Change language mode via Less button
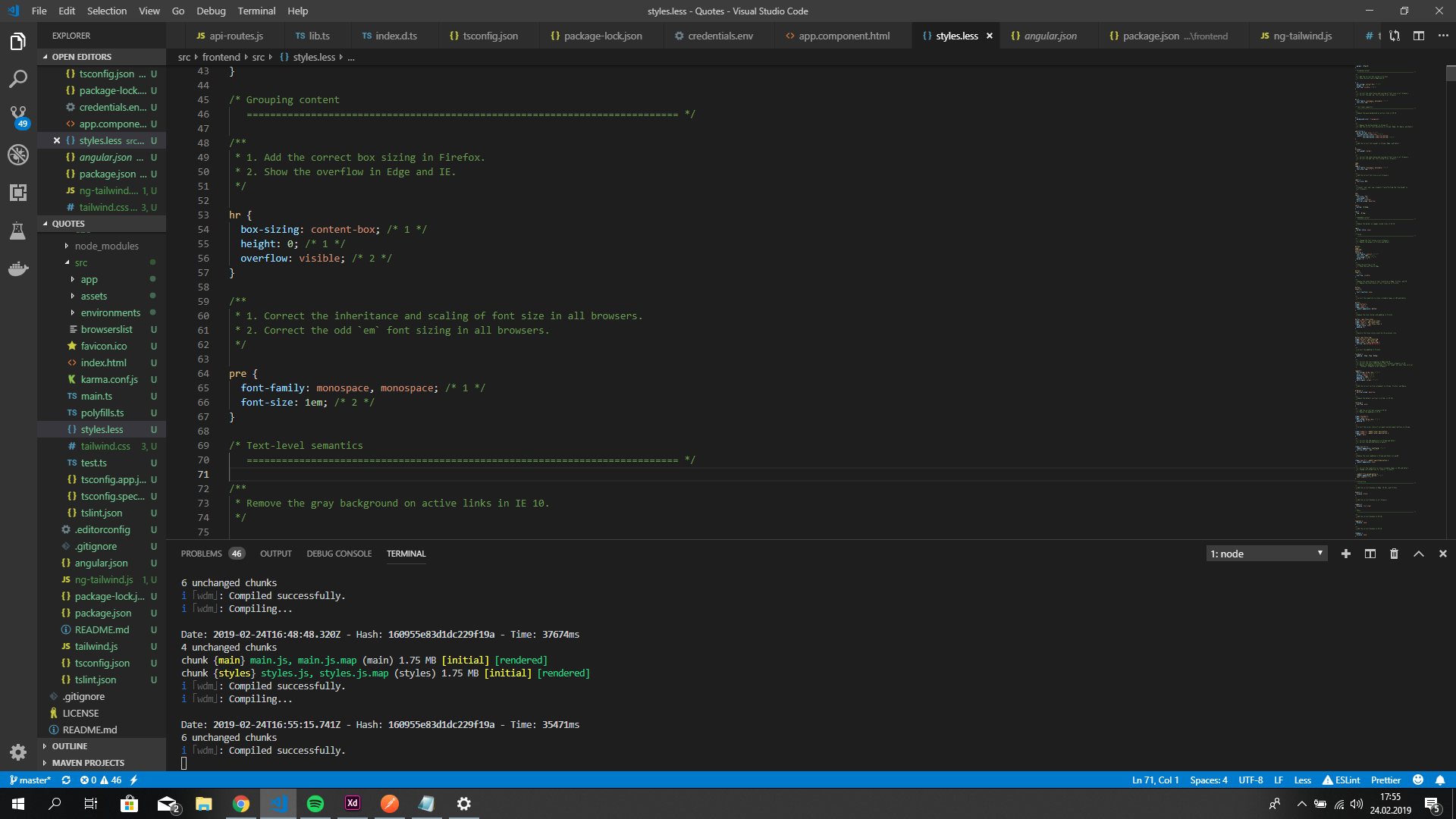The image size is (1456, 819). 1302,780
